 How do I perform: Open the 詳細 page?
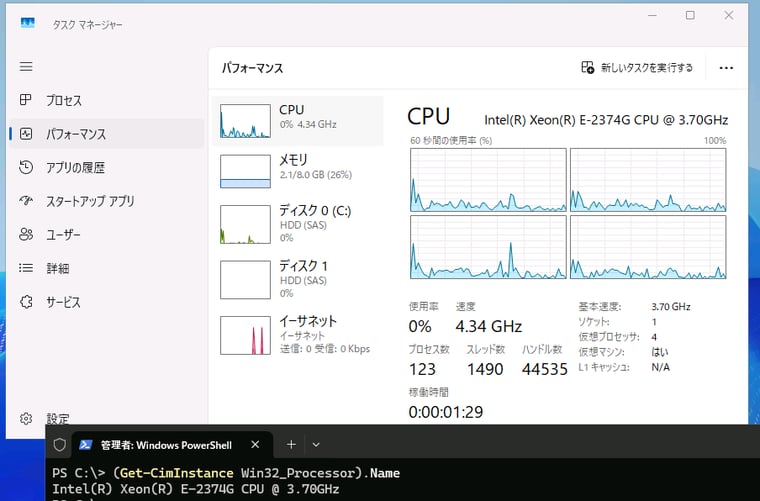click(107, 268)
